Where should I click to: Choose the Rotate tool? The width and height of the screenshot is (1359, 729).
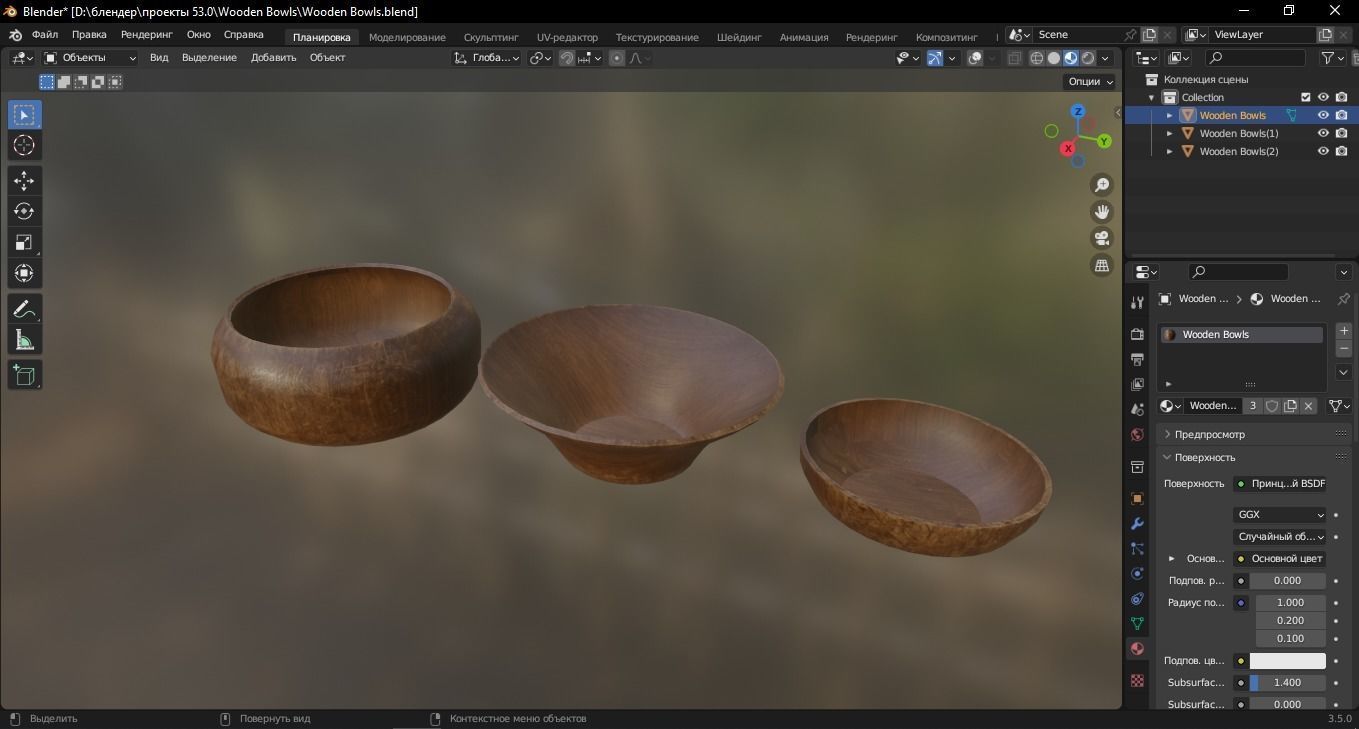pyautogui.click(x=24, y=212)
